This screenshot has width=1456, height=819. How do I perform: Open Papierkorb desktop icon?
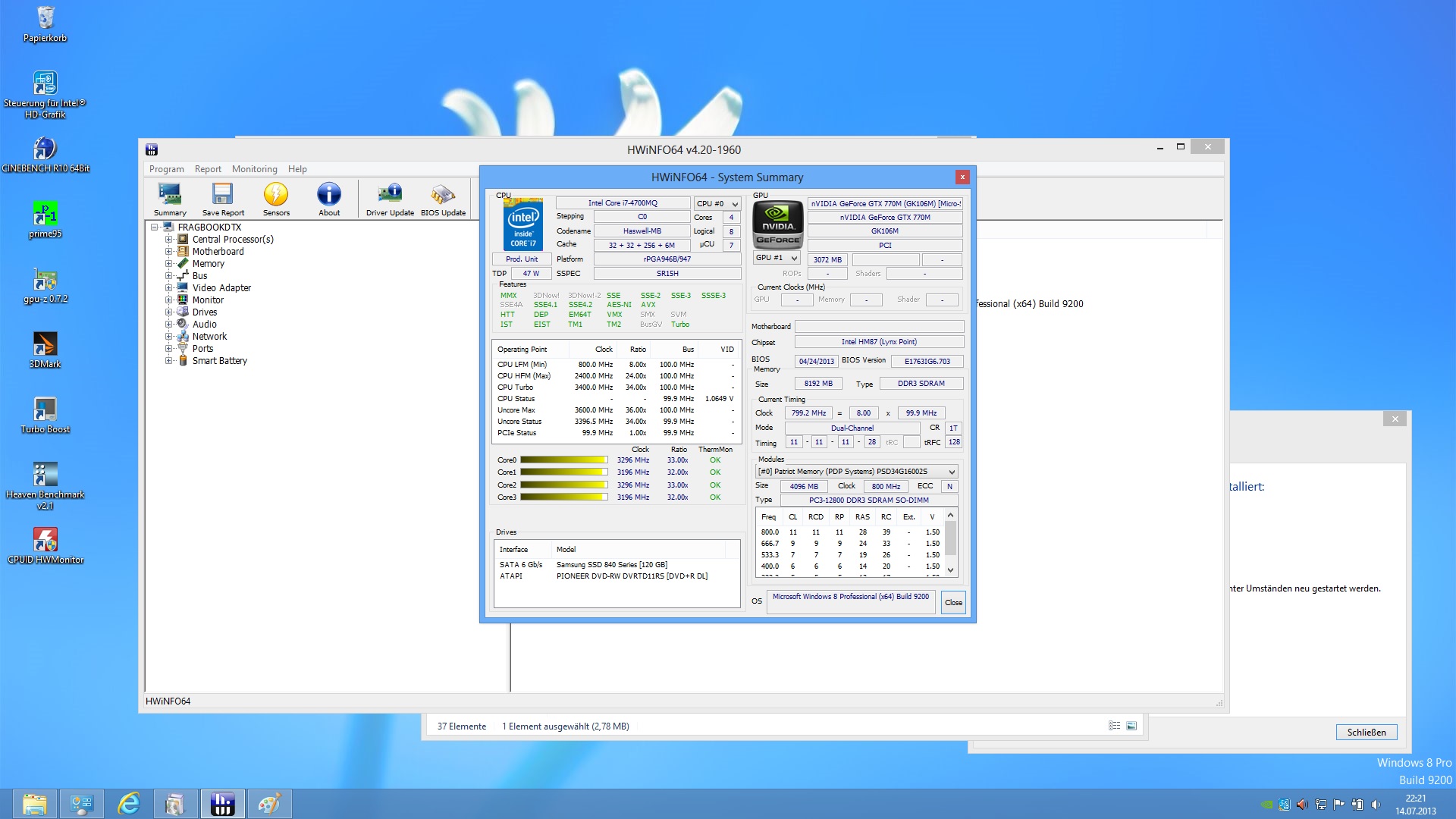click(x=45, y=24)
